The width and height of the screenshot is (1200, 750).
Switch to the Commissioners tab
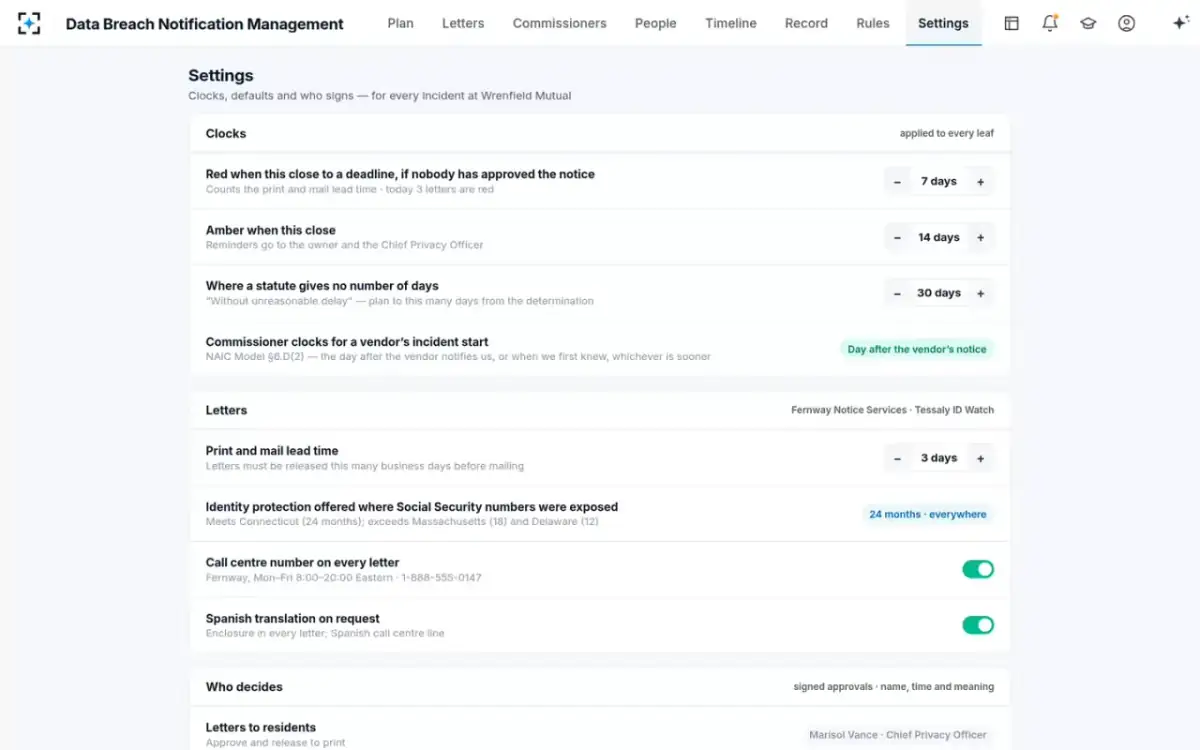559,23
